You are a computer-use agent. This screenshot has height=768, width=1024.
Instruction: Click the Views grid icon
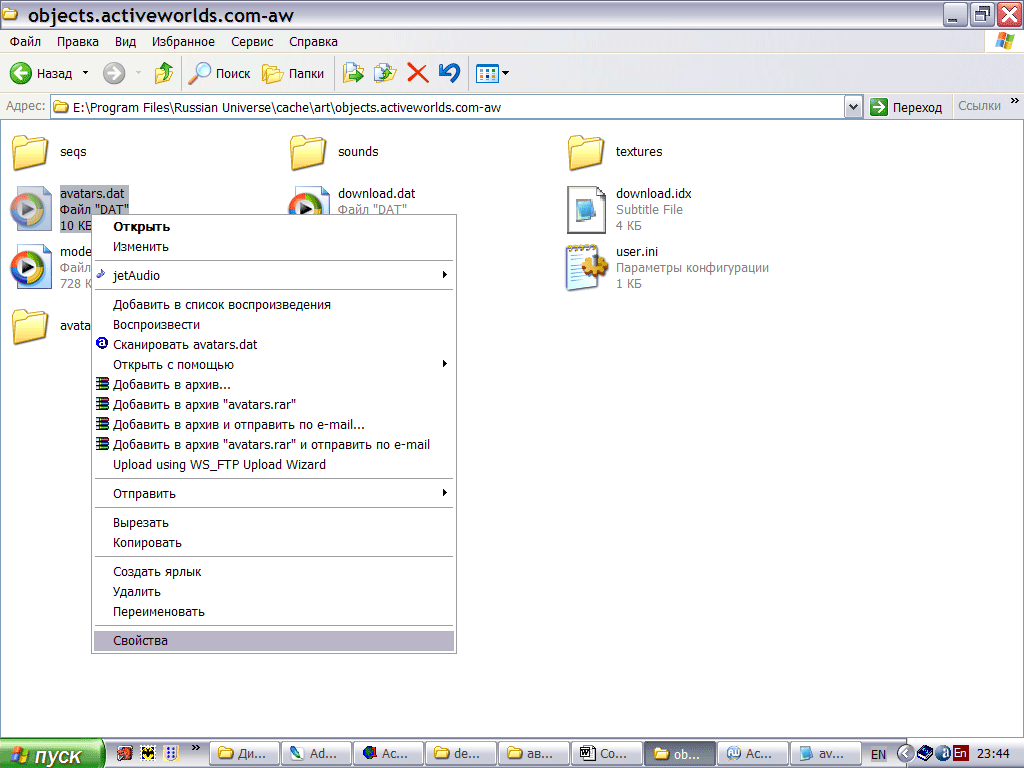click(x=487, y=74)
